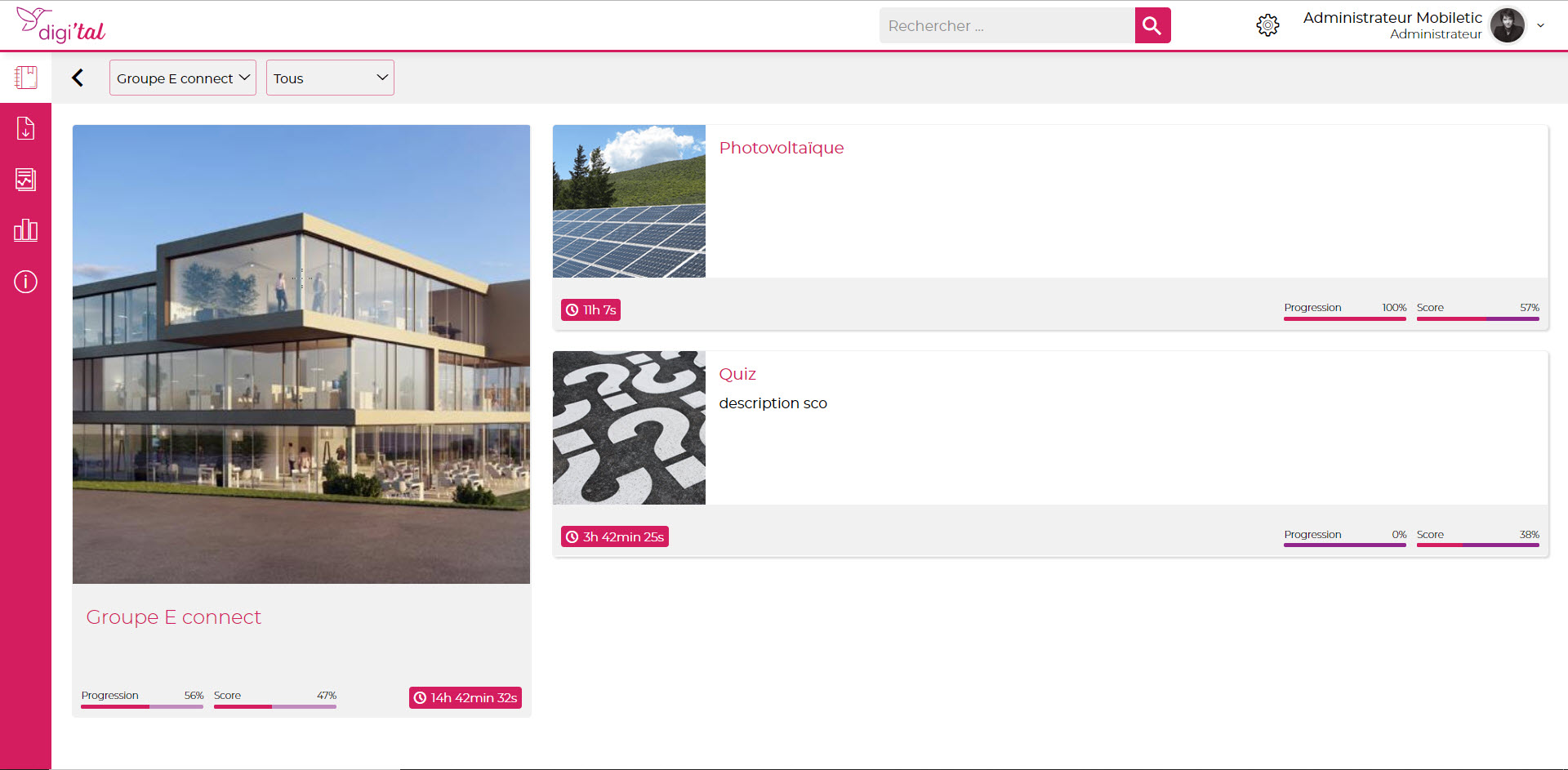Click Photovoltaïque progression bar at 100%
Viewport: 1568px width, 770px height.
1345,318
